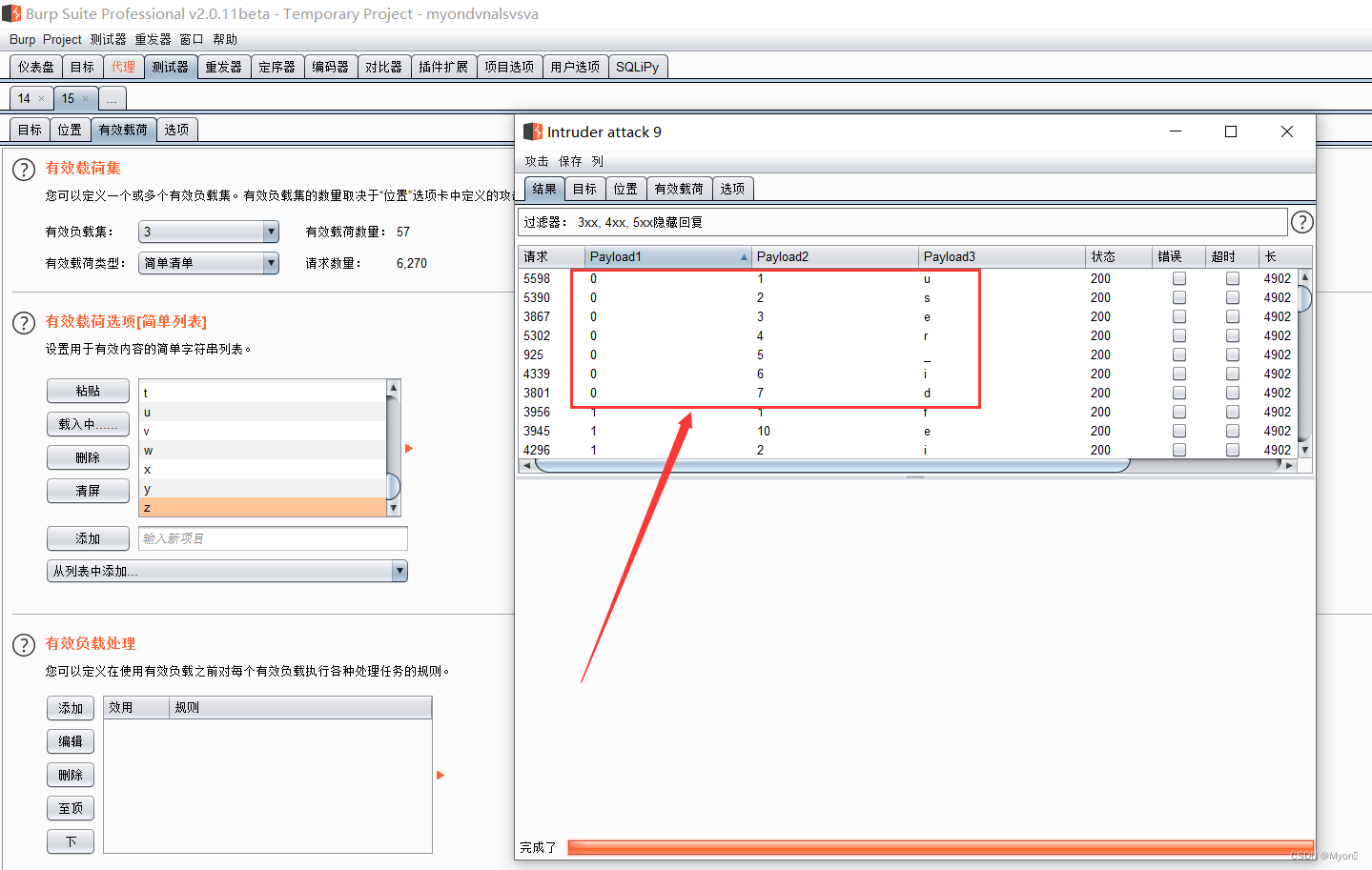Open 有效载荷 tab in attack window
The width and height of the screenshot is (1372, 870).
679,189
